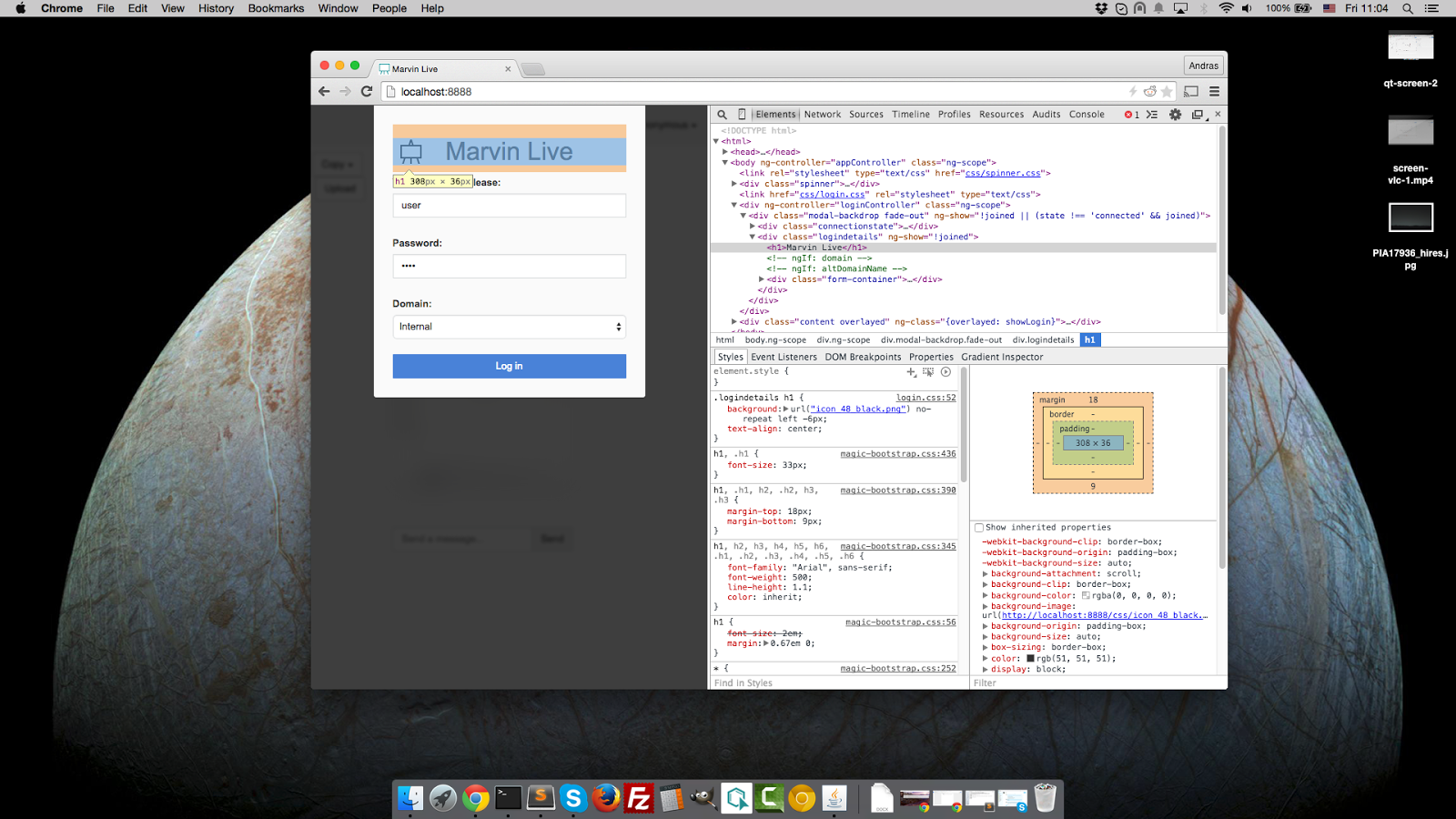Click the Log in button
Screen dimensions: 1456x819
[509, 366]
